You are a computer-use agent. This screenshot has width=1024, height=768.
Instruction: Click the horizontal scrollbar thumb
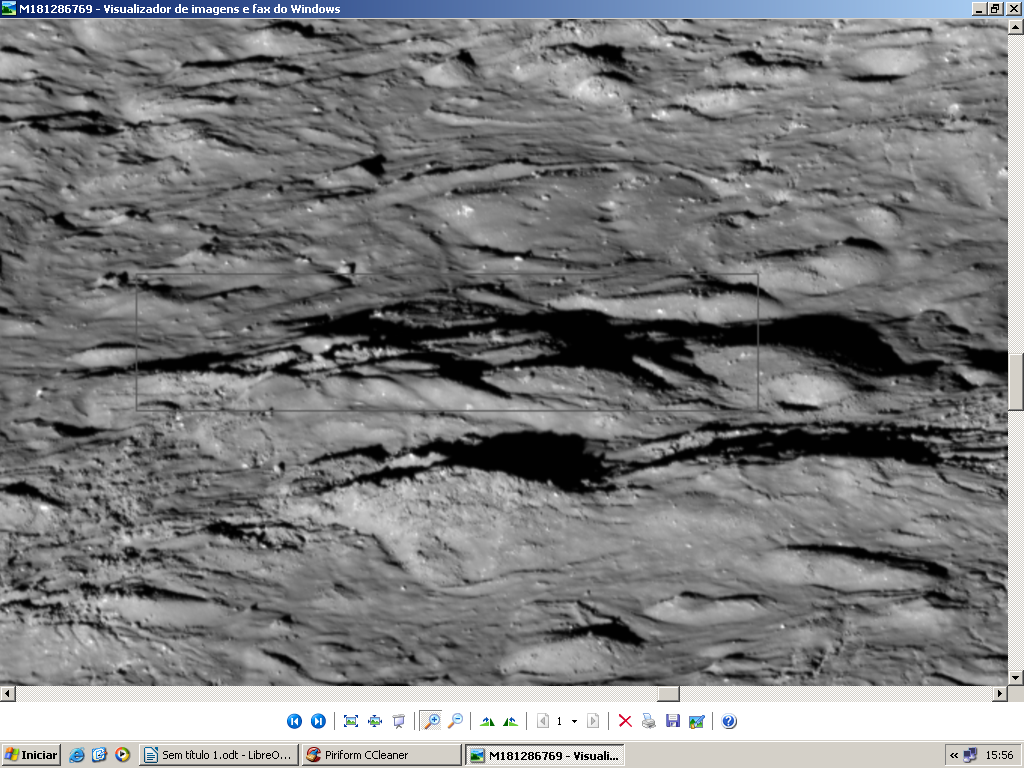[668, 693]
